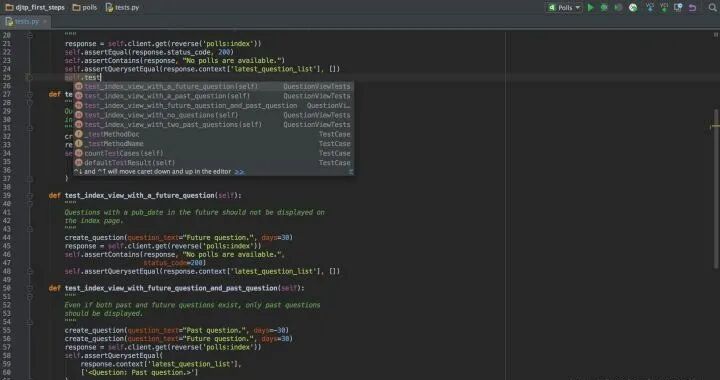Run with coverage icon in toolbar
The height and width of the screenshot is (380, 720).
click(619, 7)
